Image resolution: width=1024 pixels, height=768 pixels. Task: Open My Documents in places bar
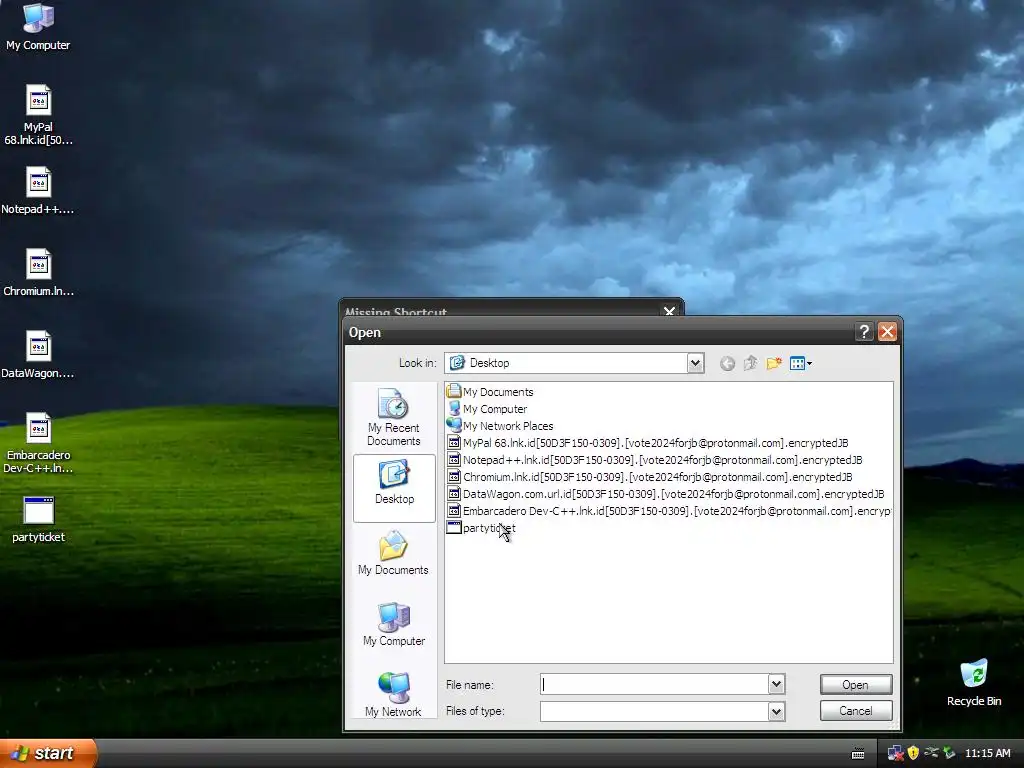point(394,553)
